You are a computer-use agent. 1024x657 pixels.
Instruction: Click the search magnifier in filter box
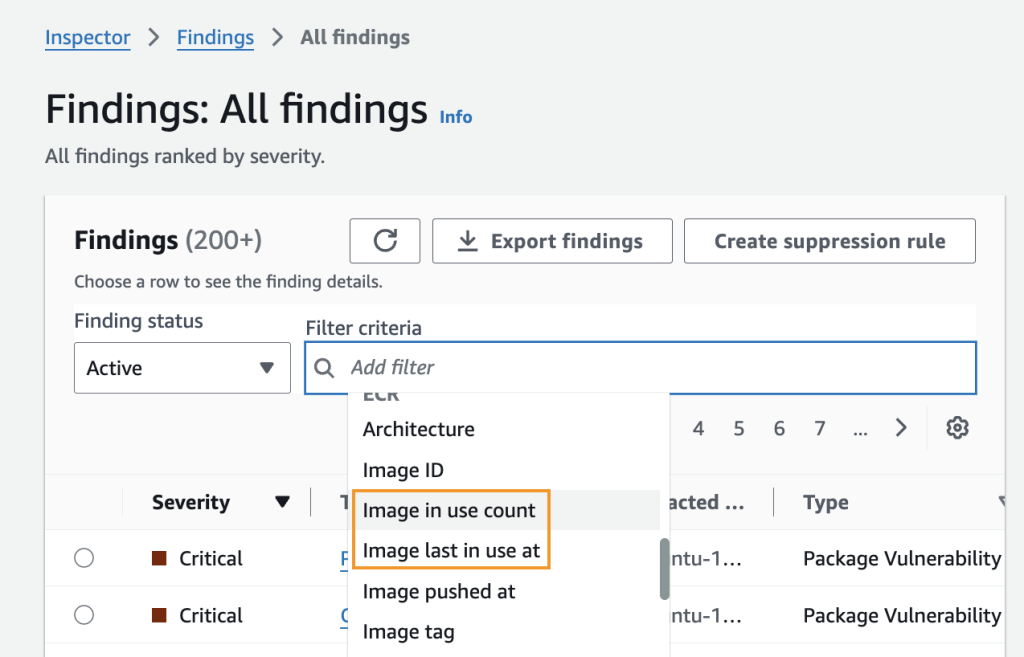click(x=324, y=368)
